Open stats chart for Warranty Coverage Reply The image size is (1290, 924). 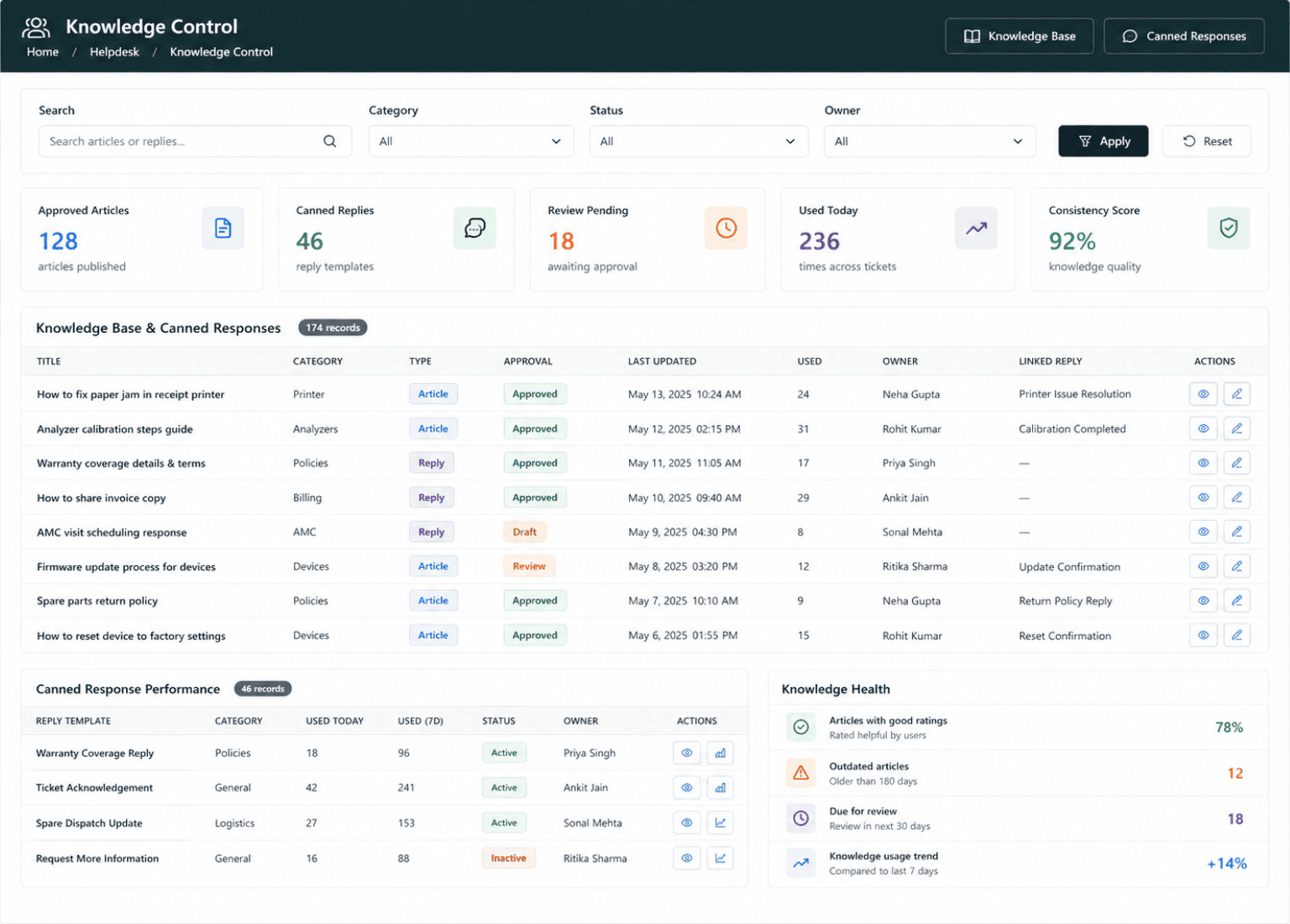(x=720, y=753)
